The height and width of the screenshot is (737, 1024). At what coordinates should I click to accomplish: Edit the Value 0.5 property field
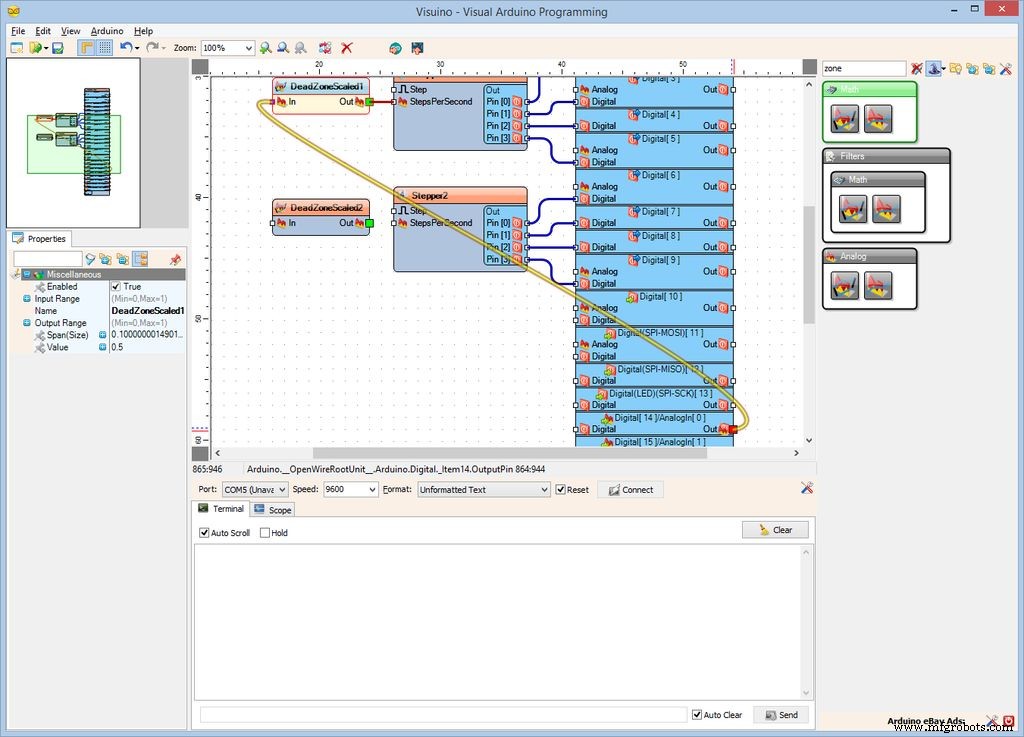[x=140, y=347]
